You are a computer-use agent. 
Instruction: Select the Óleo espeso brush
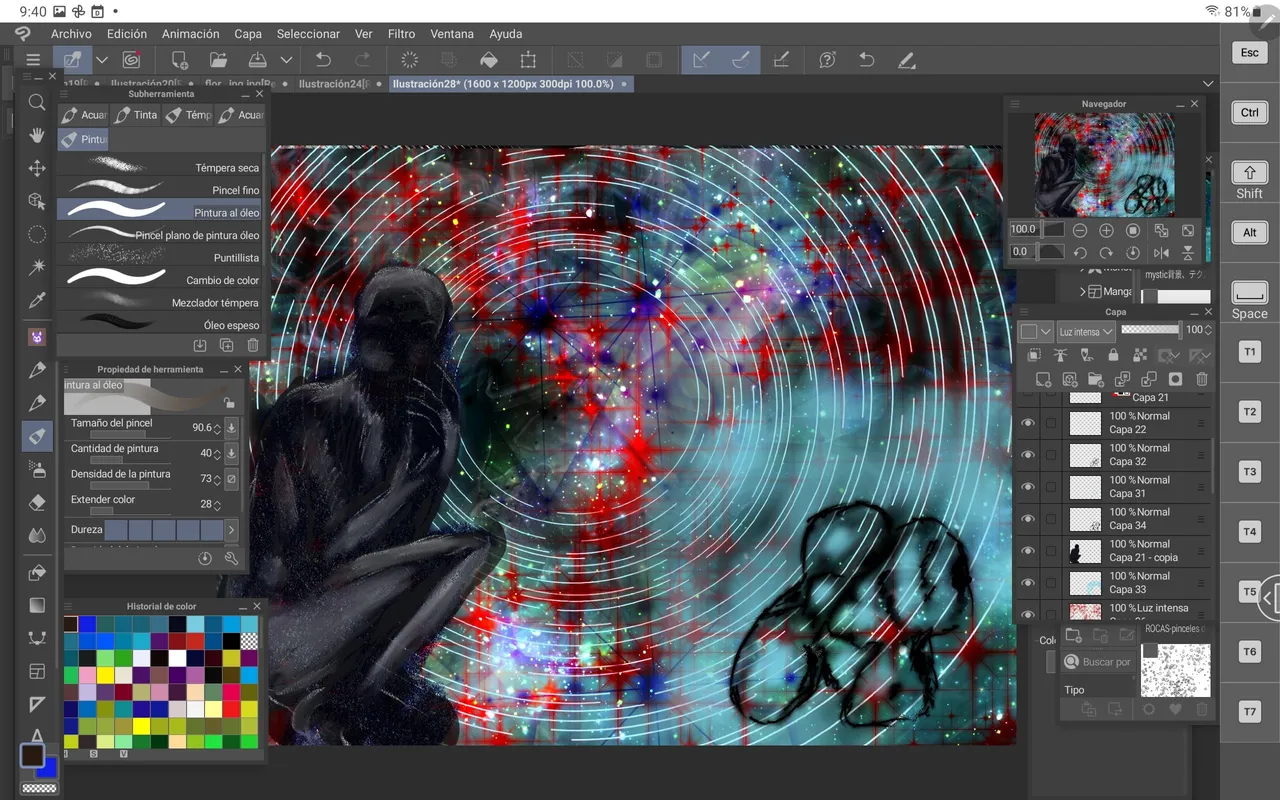coord(159,323)
